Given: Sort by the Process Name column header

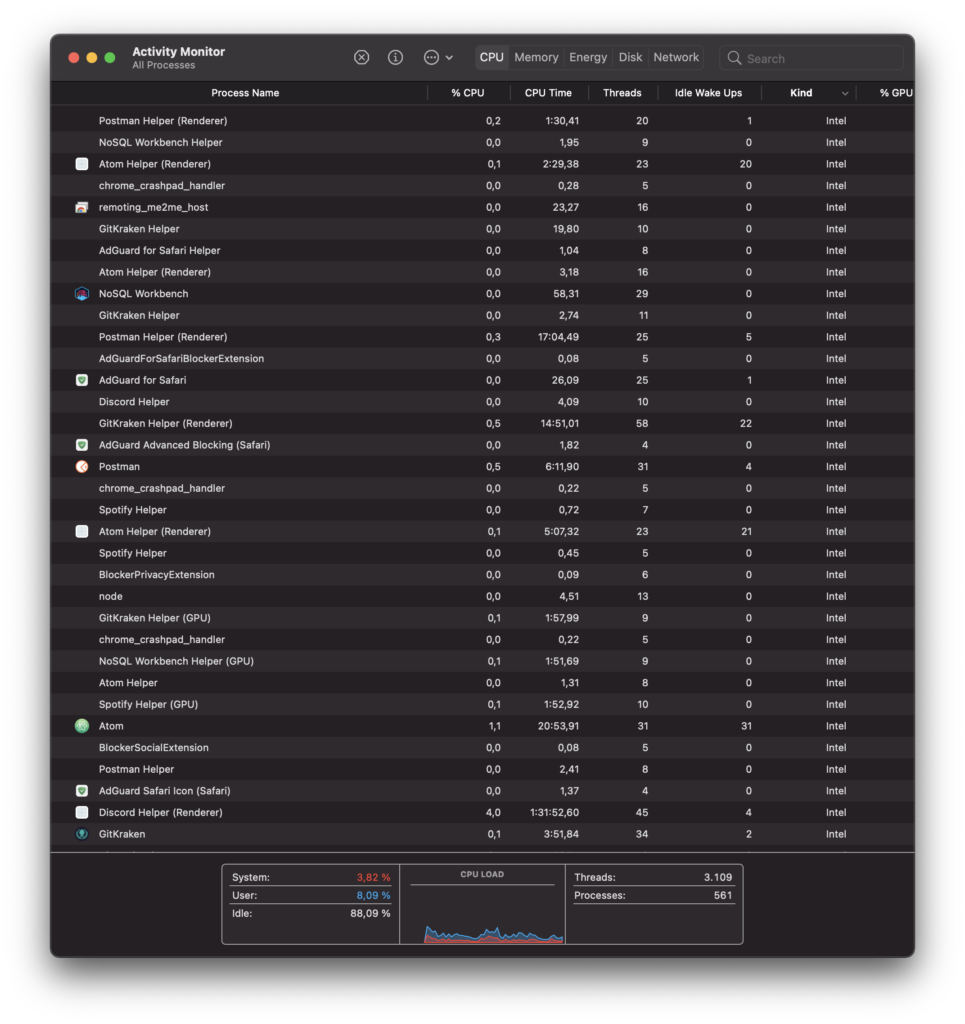Looking at the screenshot, I should [245, 93].
